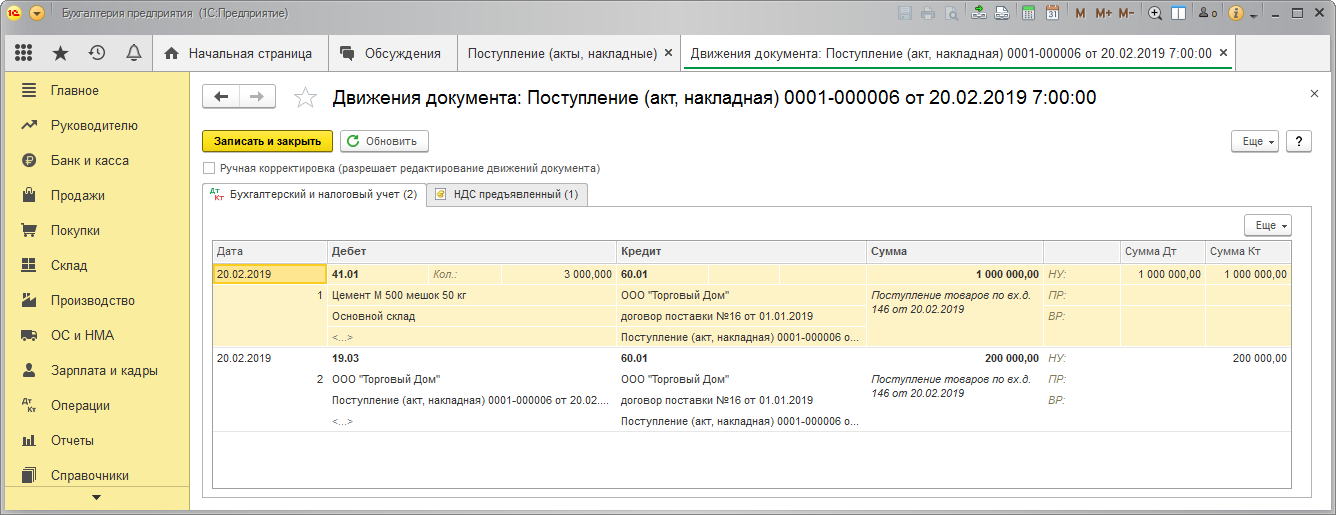Open the sections grid menu icon
This screenshot has width=1336, height=515.
(x=24, y=53)
